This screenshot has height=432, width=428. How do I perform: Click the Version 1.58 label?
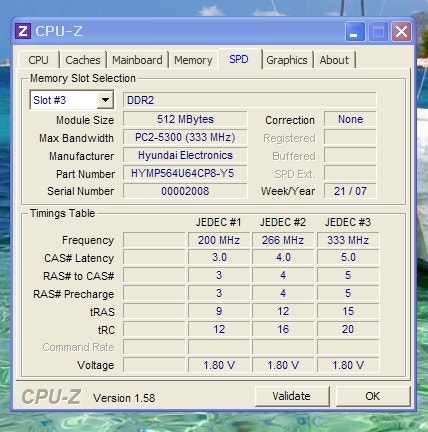coord(124,398)
